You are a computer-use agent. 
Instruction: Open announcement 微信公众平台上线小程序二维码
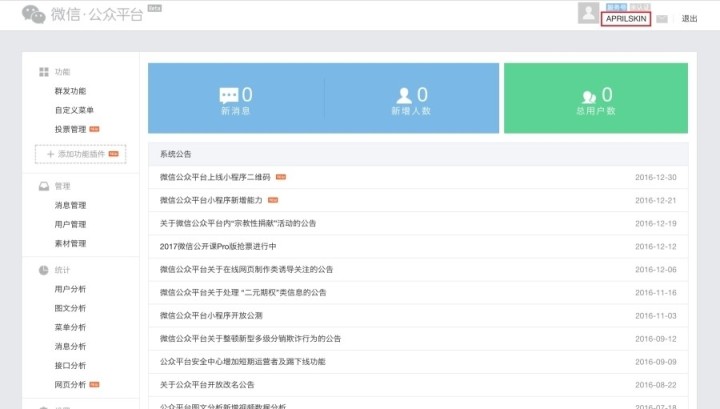(215, 177)
